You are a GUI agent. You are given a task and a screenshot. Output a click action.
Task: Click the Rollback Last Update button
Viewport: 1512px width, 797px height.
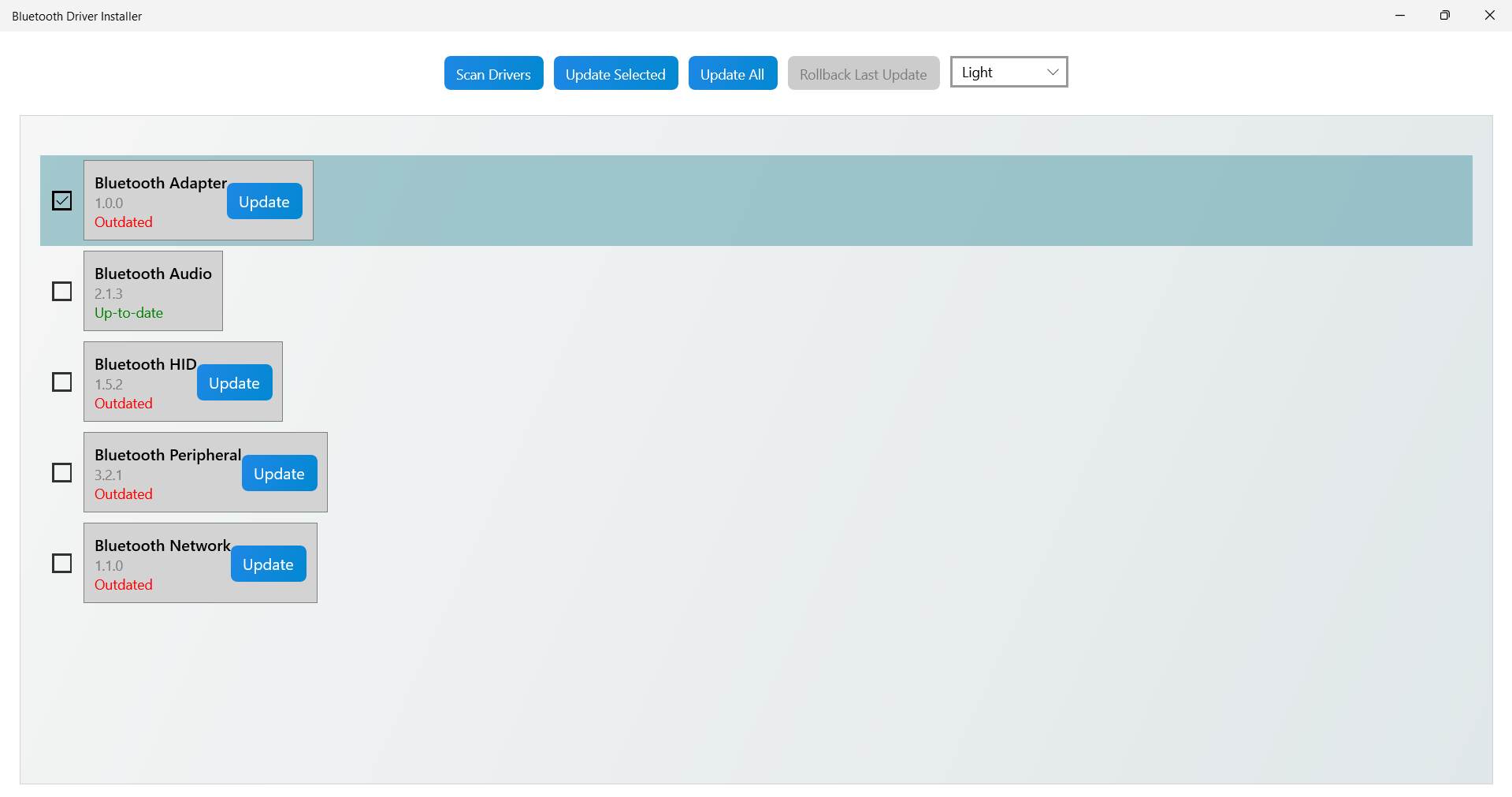(x=863, y=73)
